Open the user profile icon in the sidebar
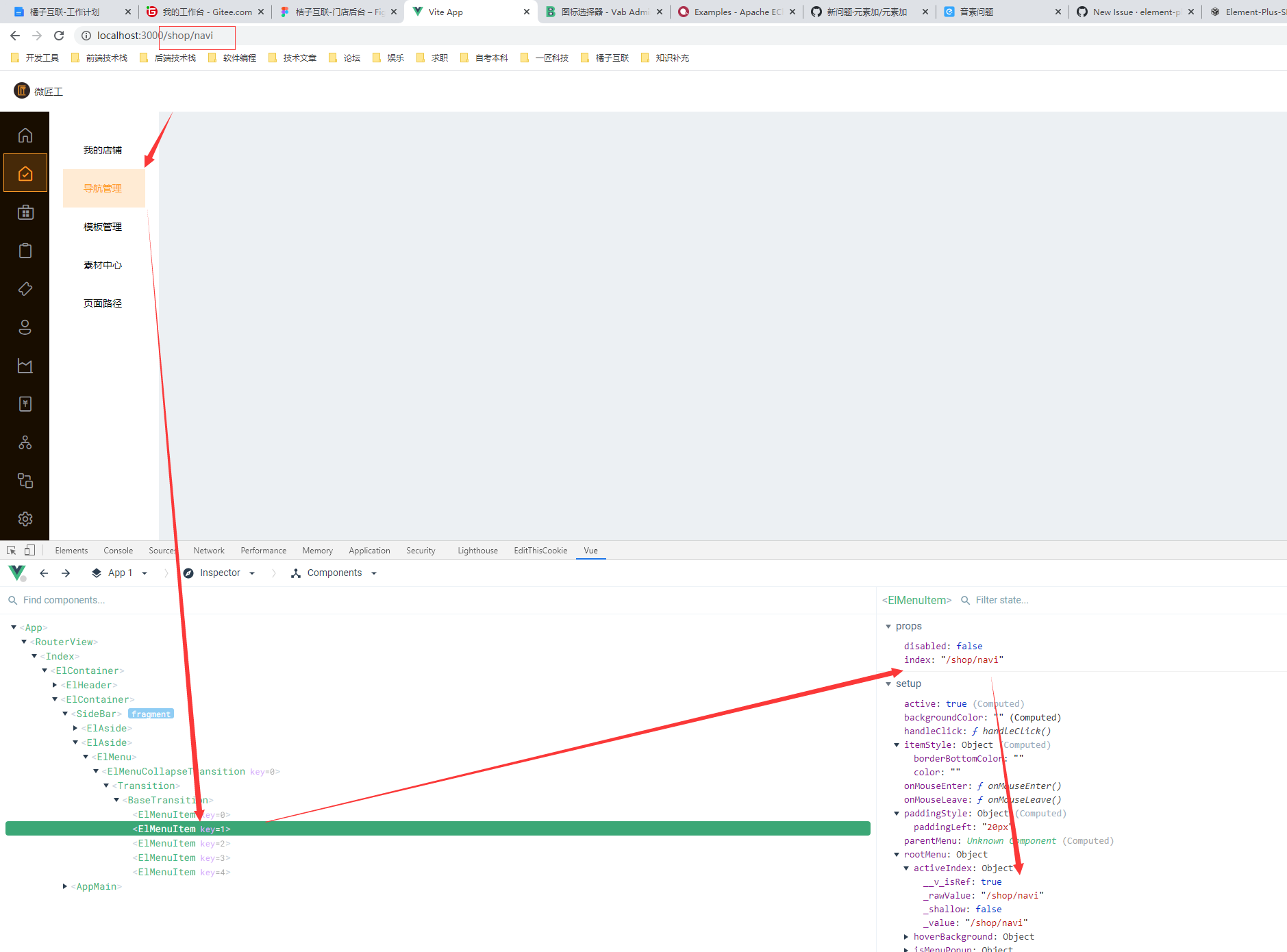Image resolution: width=1287 pixels, height=952 pixels. click(x=25, y=327)
